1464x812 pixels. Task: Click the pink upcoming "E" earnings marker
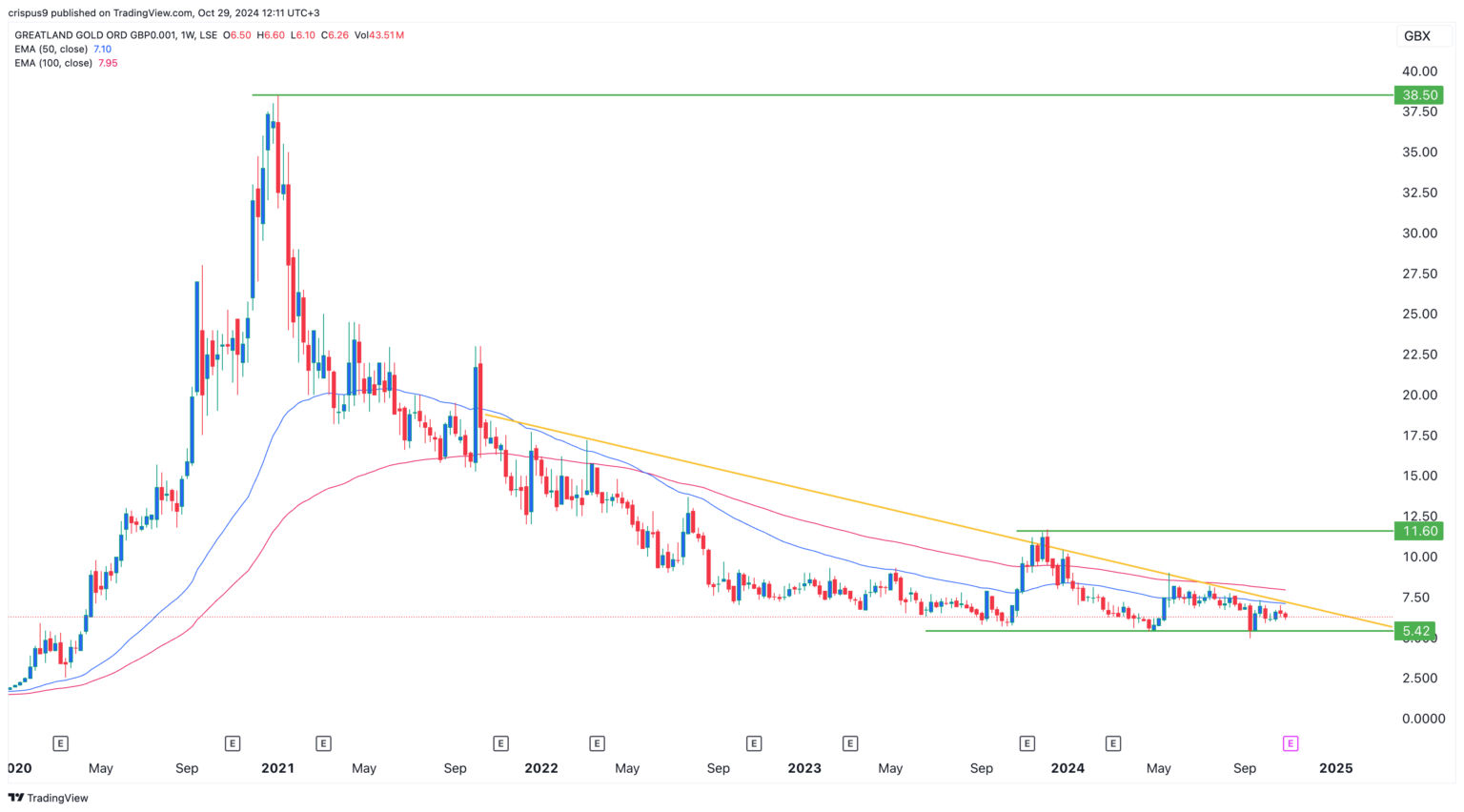1289,743
